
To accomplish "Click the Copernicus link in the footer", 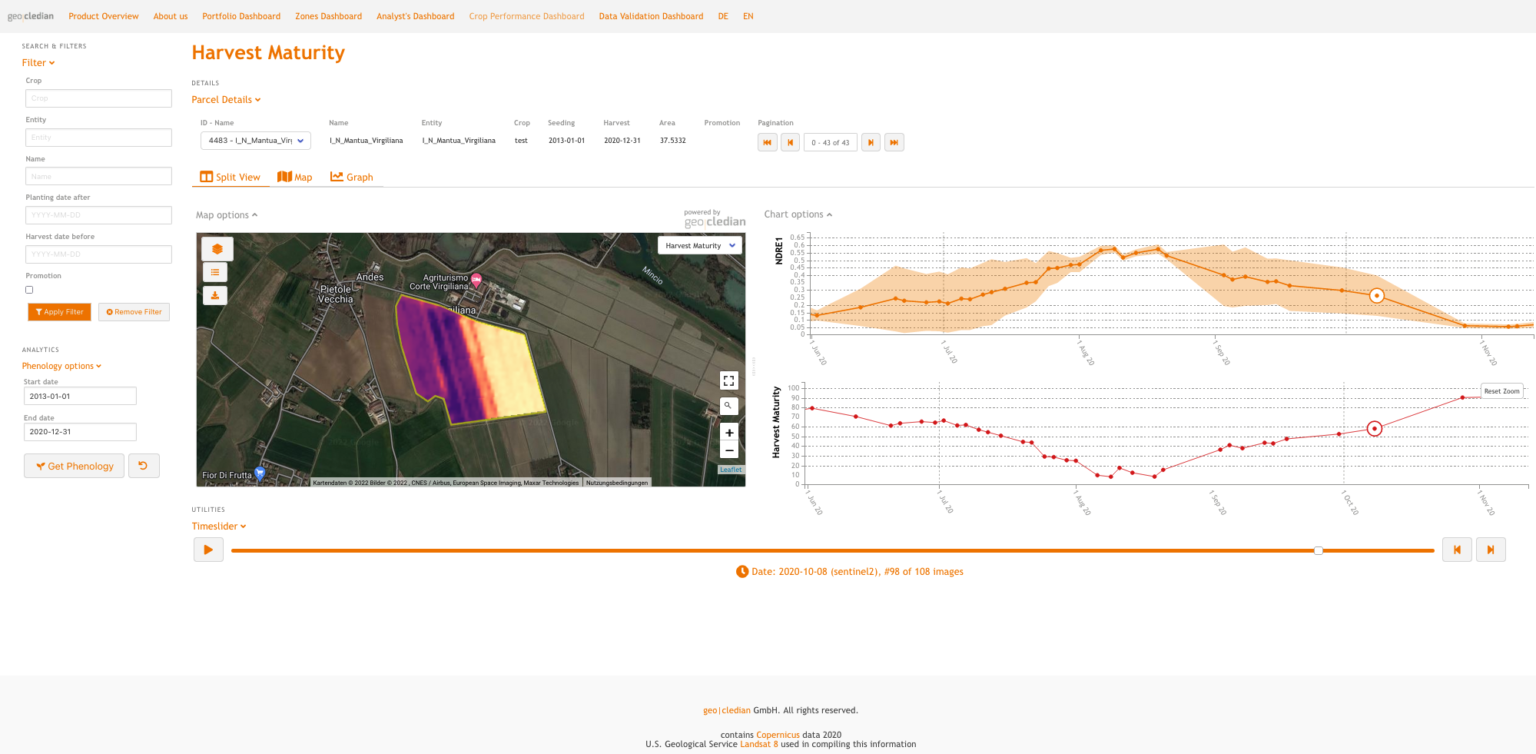I will coord(778,734).
